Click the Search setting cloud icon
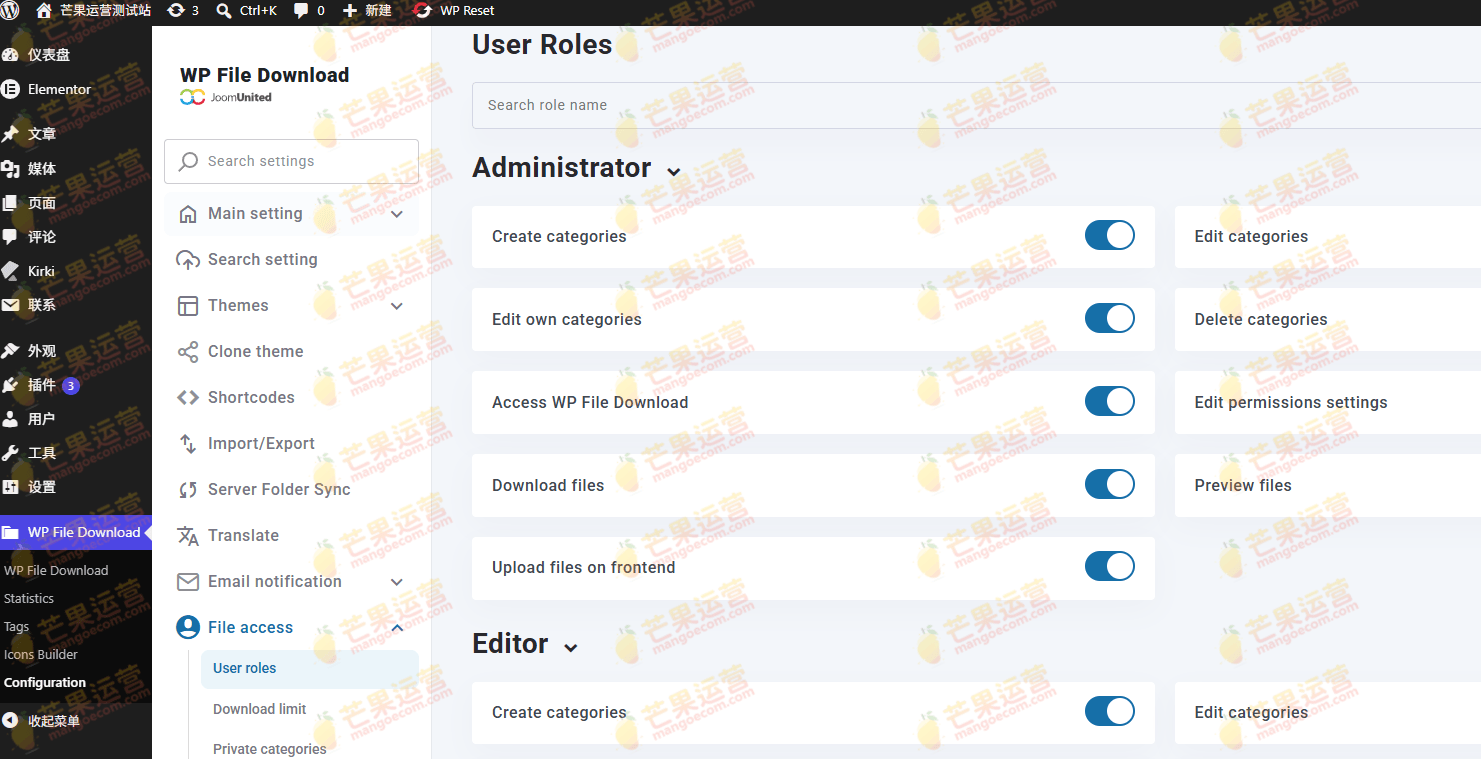The width and height of the screenshot is (1481, 759). click(188, 260)
